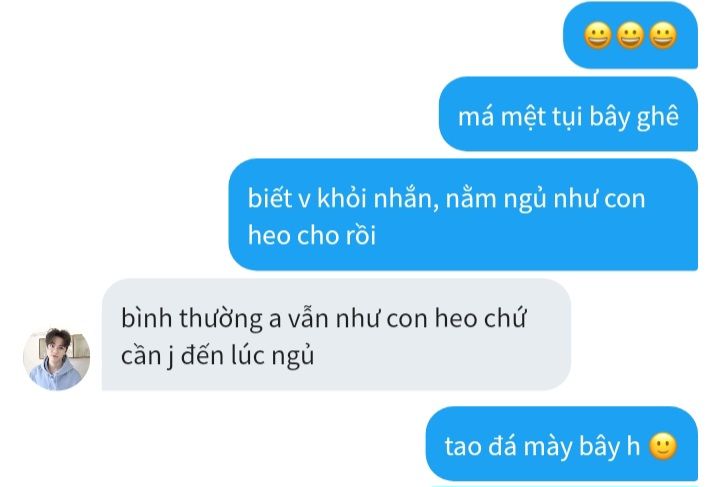Select the "tao đá mày bây h" message

(x=562, y=444)
